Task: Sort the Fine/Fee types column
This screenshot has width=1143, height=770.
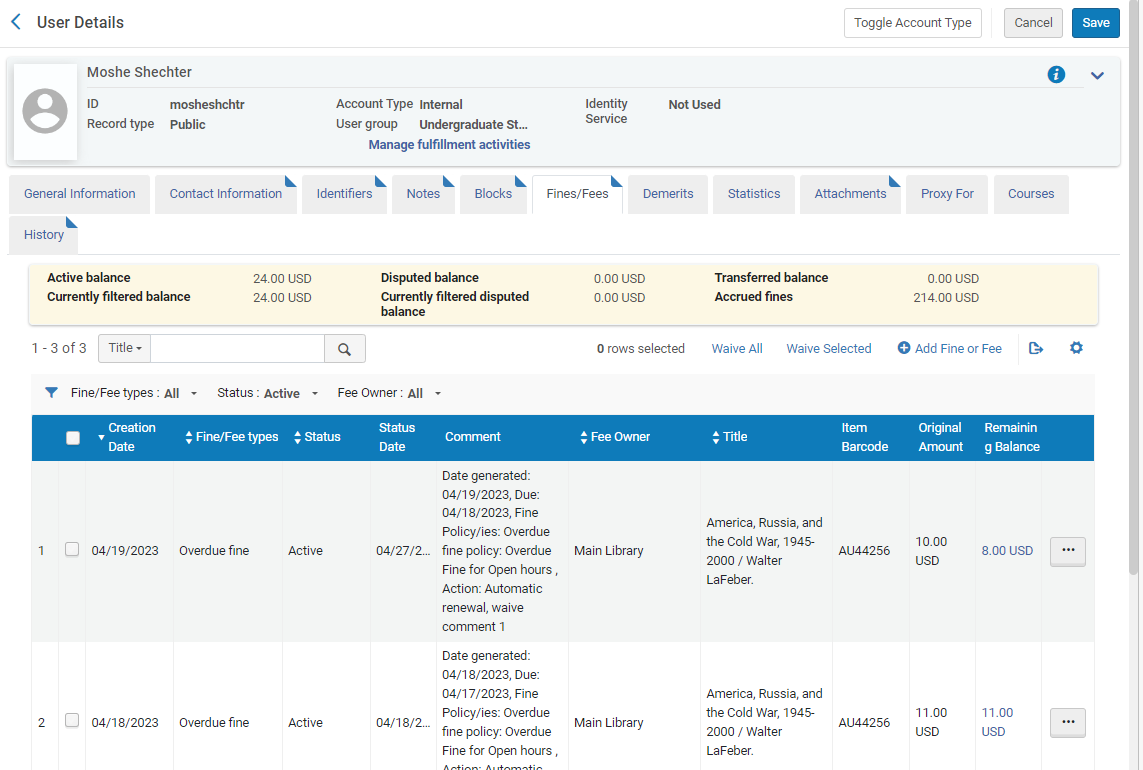Action: click(x=189, y=437)
